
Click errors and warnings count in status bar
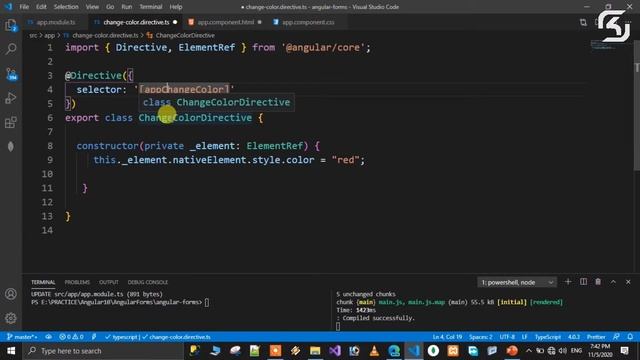(x=71, y=337)
